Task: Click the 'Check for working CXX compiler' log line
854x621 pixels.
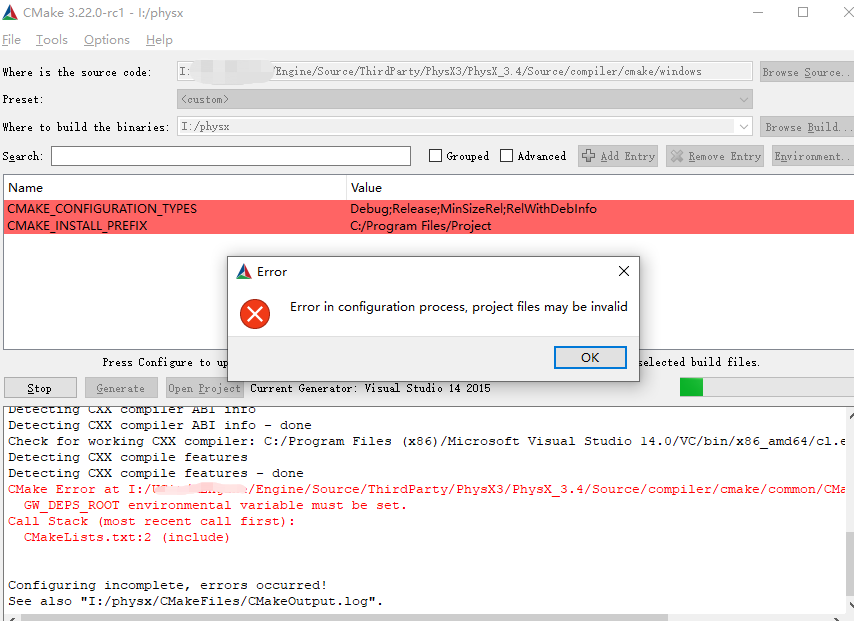Action: [427, 441]
